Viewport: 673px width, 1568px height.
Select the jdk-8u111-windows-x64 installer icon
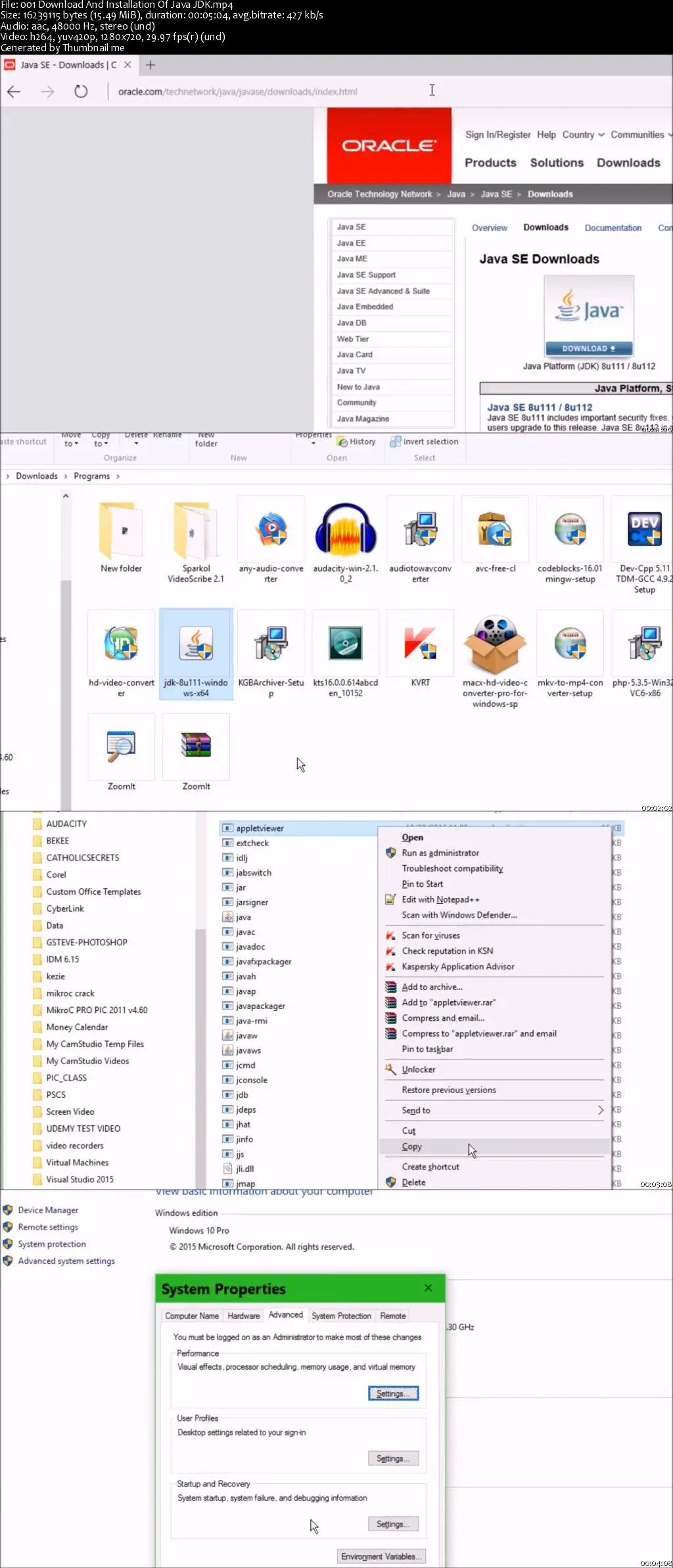(196, 643)
